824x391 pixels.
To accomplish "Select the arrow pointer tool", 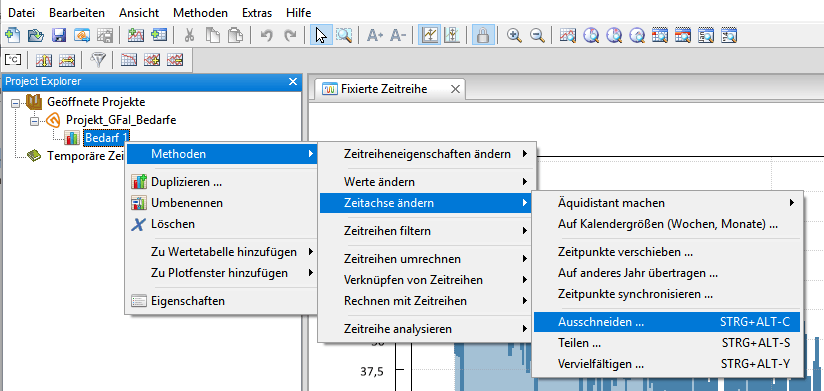I will pos(321,35).
